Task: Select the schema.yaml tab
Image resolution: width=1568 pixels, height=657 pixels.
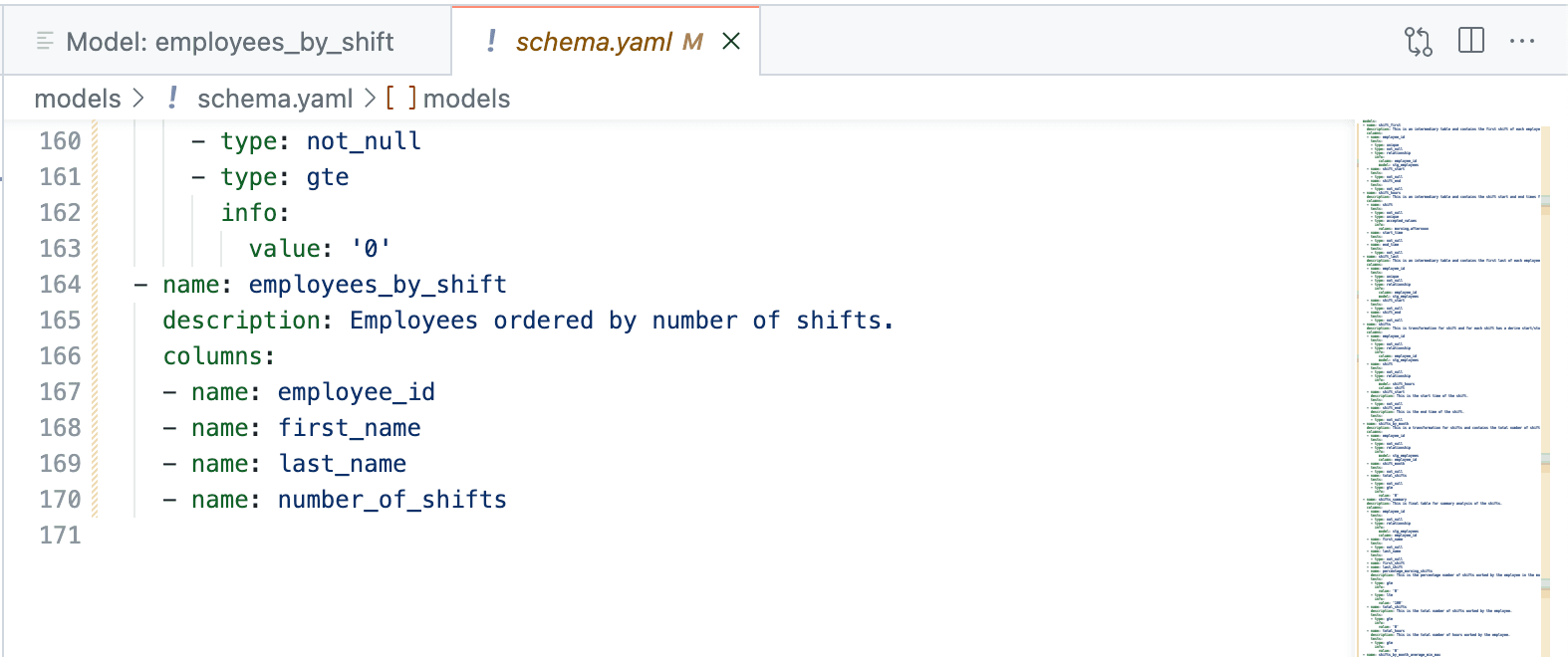Action: (595, 41)
